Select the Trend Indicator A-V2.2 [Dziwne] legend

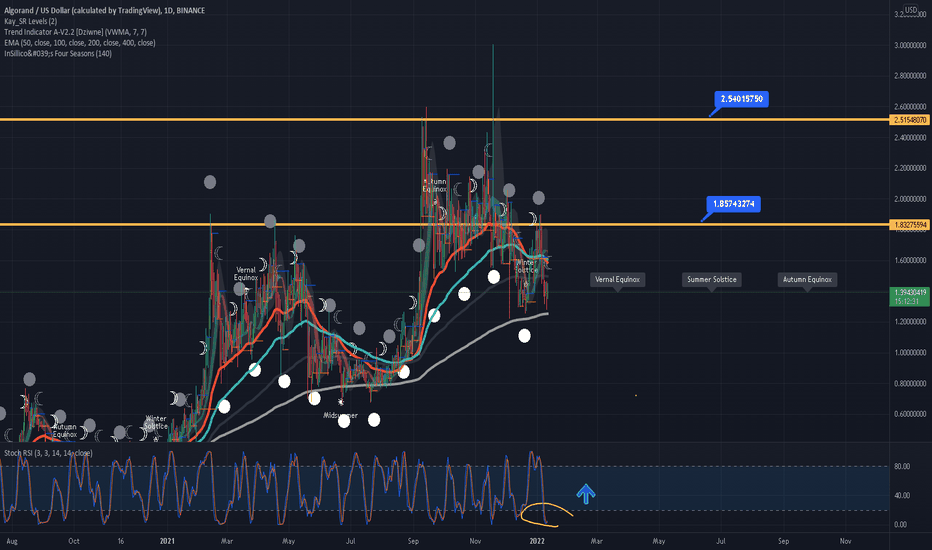coord(75,32)
